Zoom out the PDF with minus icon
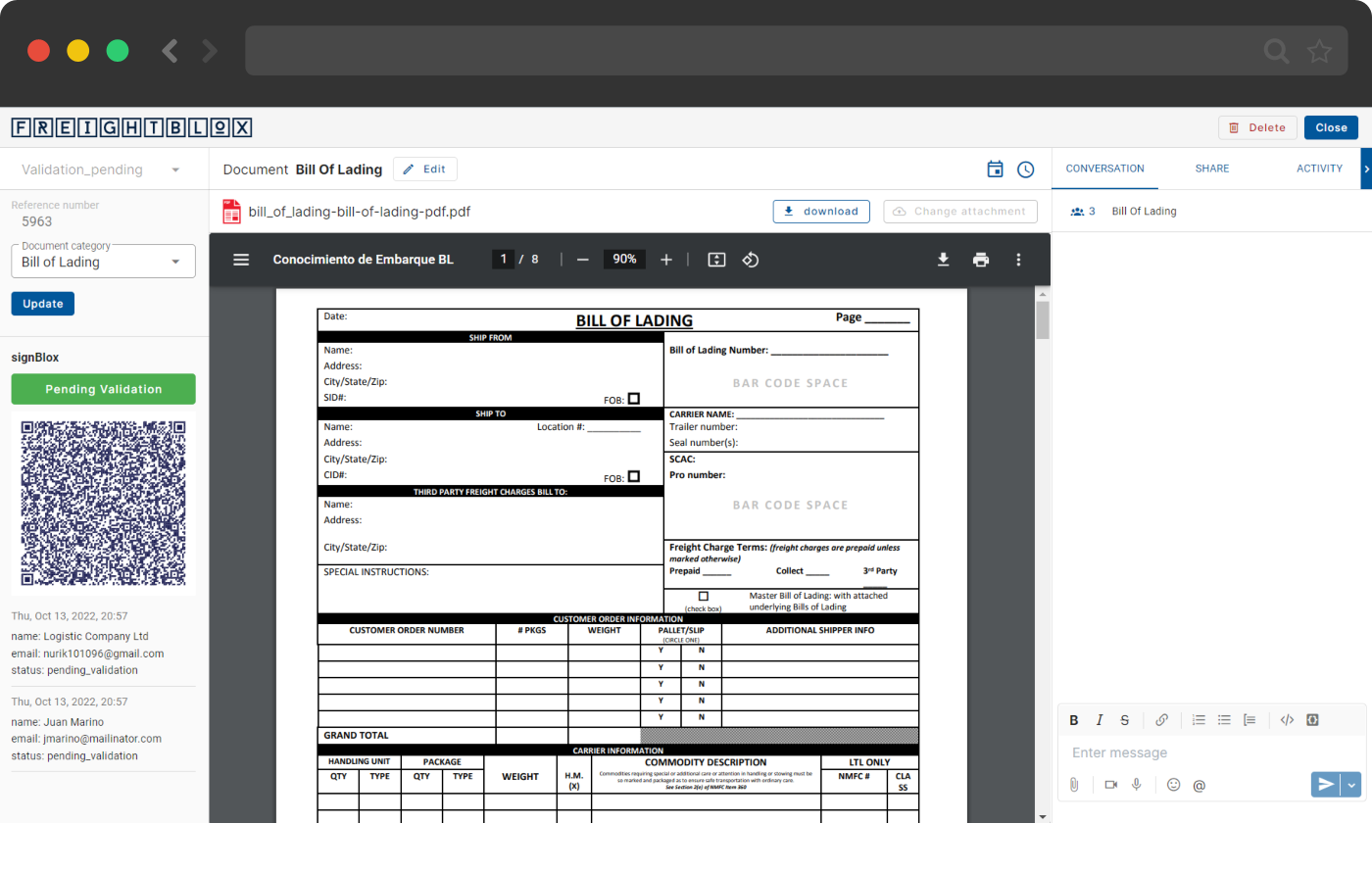Image resolution: width=1372 pixels, height=872 pixels. [583, 260]
